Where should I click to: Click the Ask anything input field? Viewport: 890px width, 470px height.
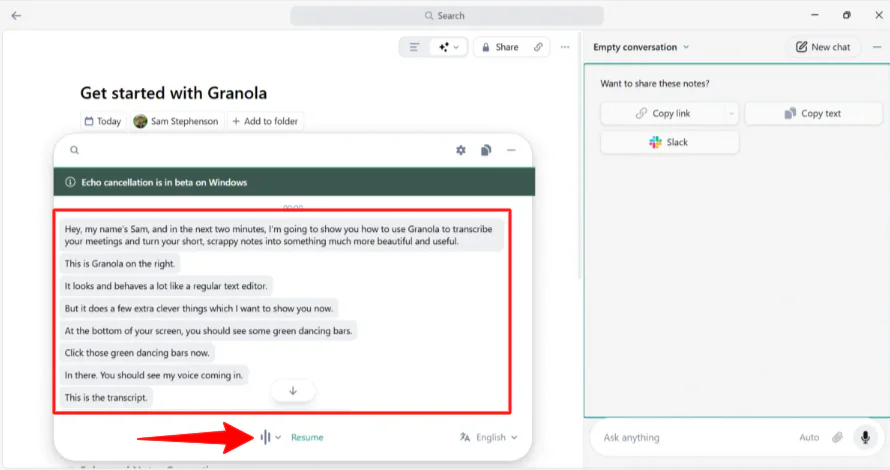pyautogui.click(x=696, y=438)
